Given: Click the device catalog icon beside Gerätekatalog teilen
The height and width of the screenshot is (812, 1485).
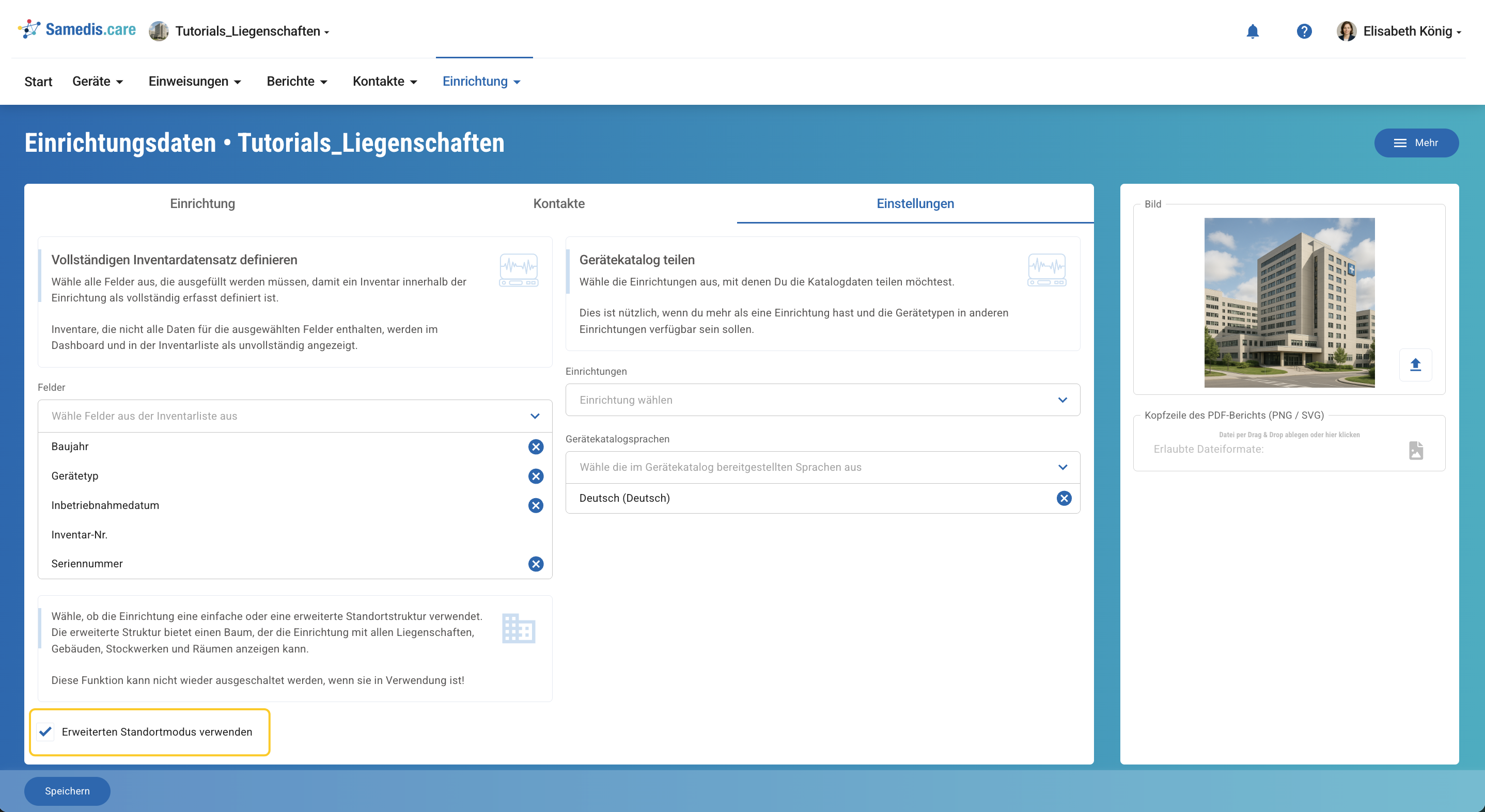Looking at the screenshot, I should click(x=1046, y=269).
